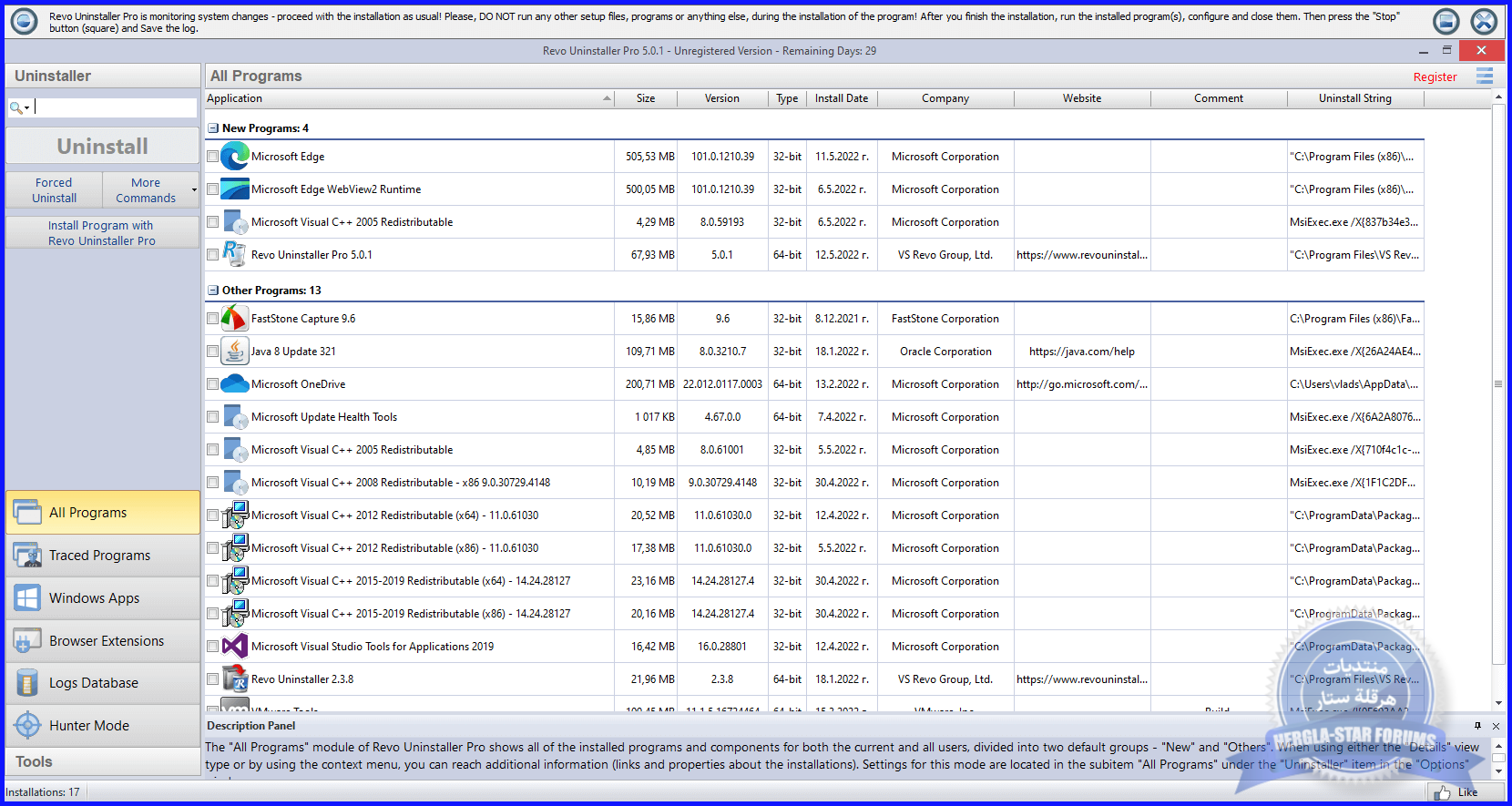
Task: Click the Microsoft Edge program icon
Action: coord(235,157)
